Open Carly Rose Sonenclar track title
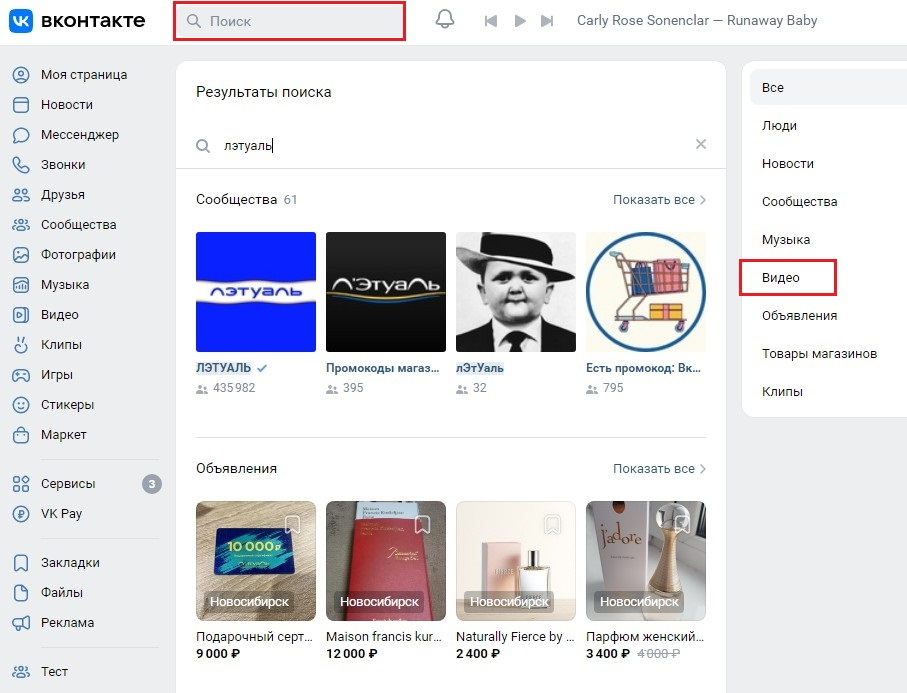Image resolution: width=907 pixels, height=693 pixels. click(x=697, y=21)
